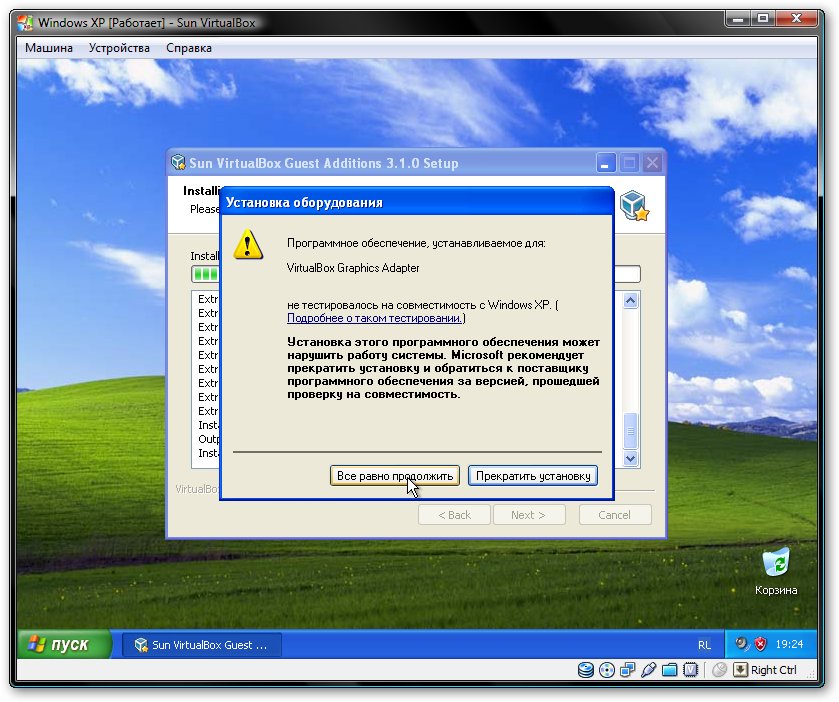
Task: Click setup window title bar VirtualBox icon
Action: pyautogui.click(x=178, y=162)
